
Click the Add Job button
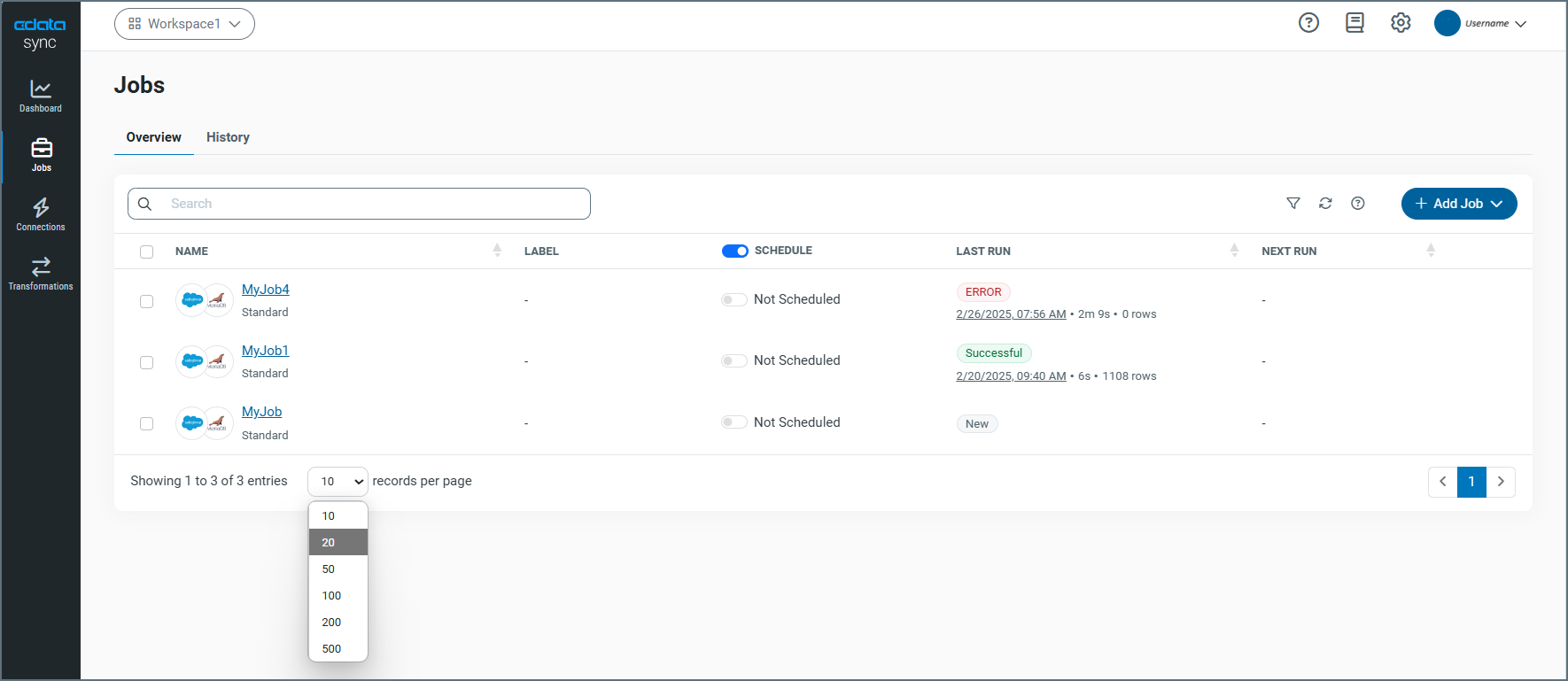click(1458, 204)
